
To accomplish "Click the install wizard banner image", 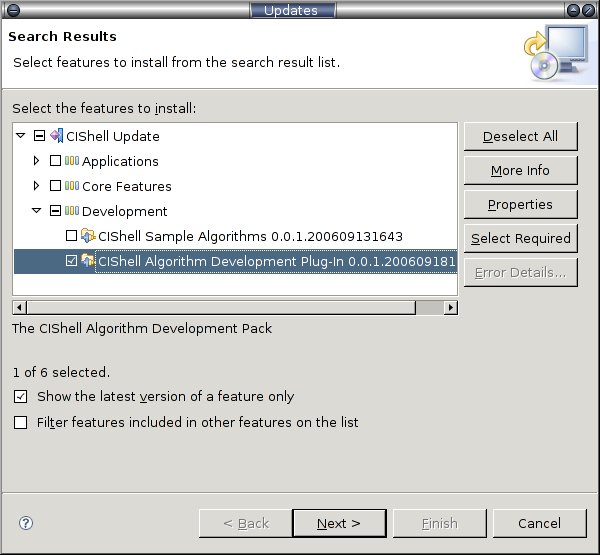I will 558,52.
